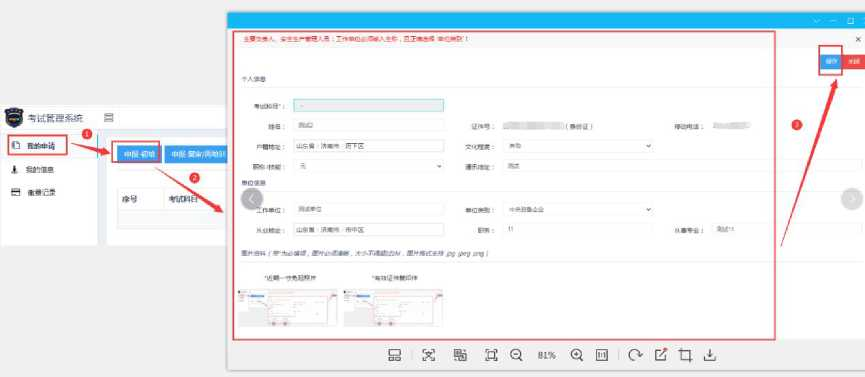This screenshot has width=865, height=377.
Task: Go to the previous image with left arrow
Action: (x=252, y=199)
